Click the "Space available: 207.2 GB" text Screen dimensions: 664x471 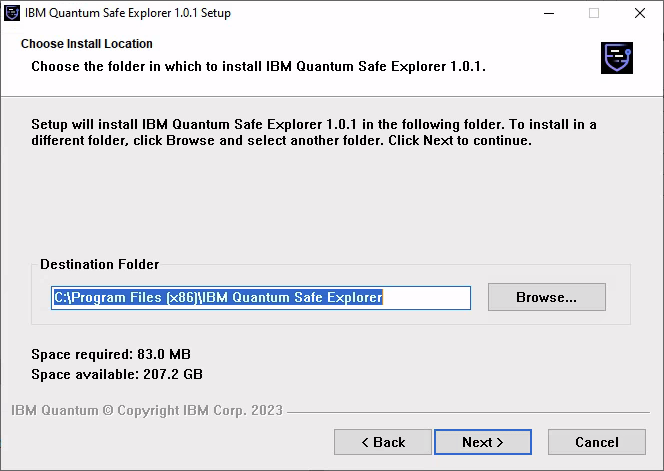click(x=117, y=374)
